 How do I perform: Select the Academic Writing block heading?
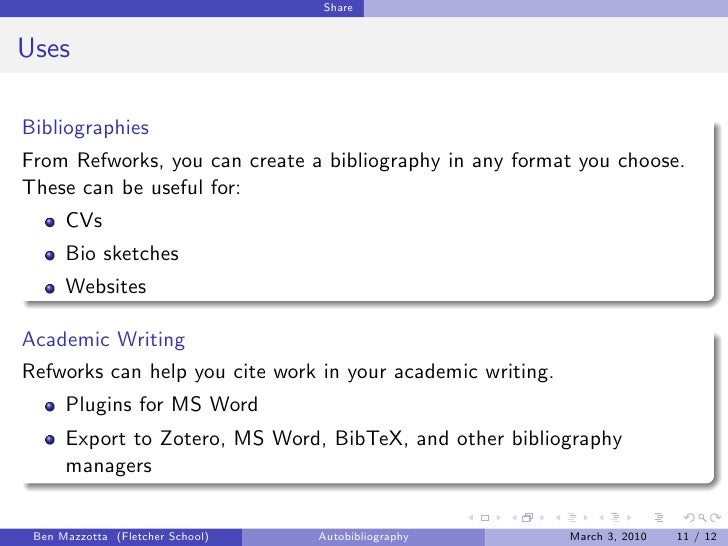[x=104, y=340]
